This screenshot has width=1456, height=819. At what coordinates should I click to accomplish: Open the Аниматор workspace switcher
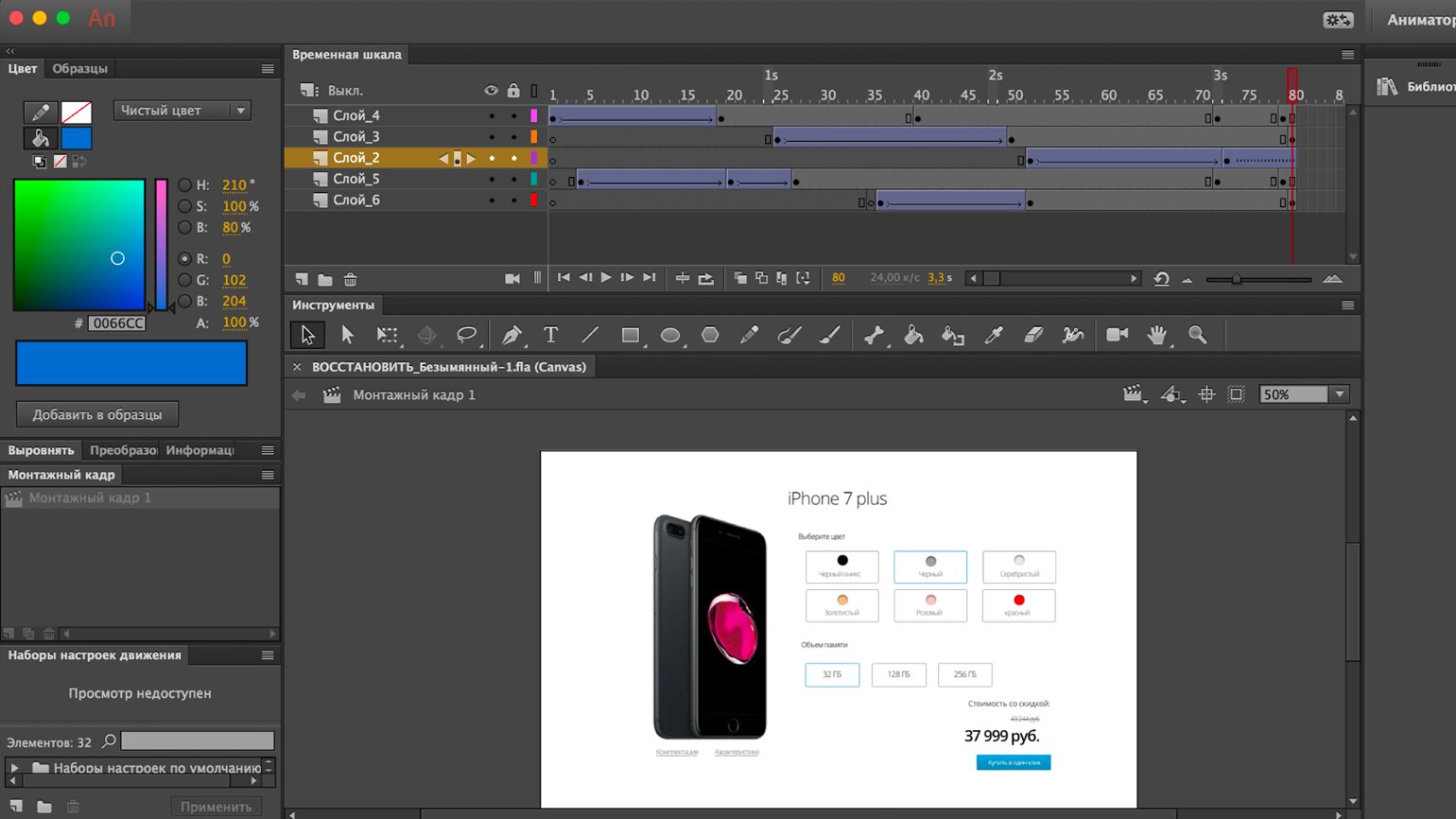1420,20
